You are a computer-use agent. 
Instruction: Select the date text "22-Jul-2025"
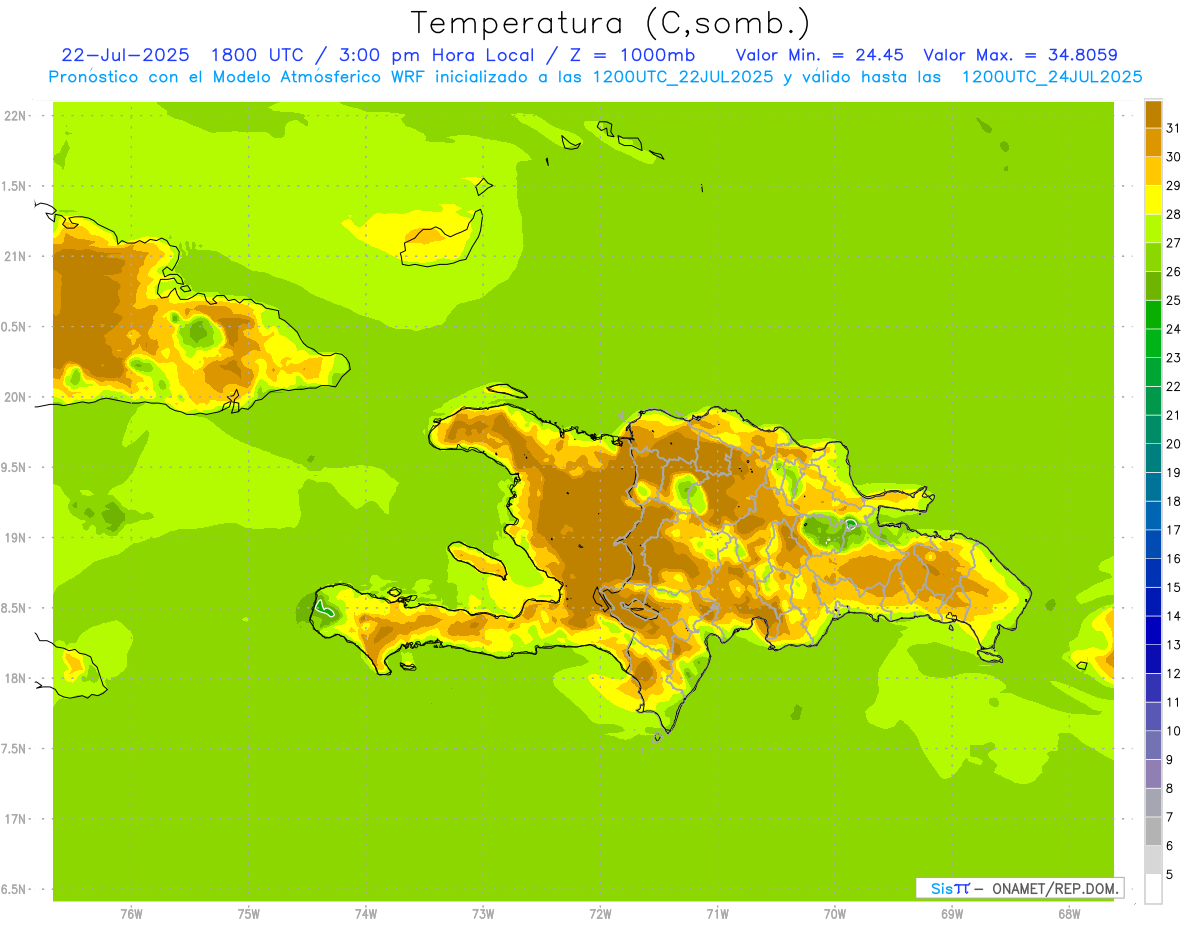pos(127,55)
